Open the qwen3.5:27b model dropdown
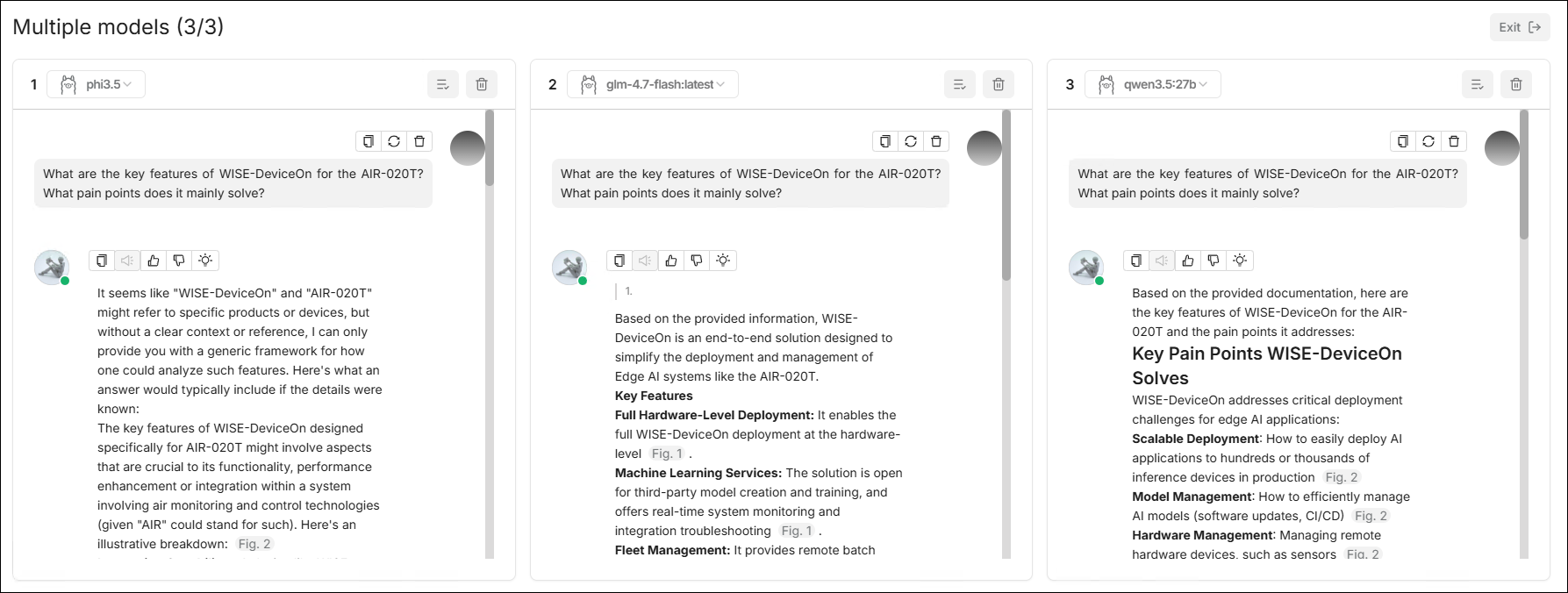Screen dimensions: 1568x593 [1153, 84]
